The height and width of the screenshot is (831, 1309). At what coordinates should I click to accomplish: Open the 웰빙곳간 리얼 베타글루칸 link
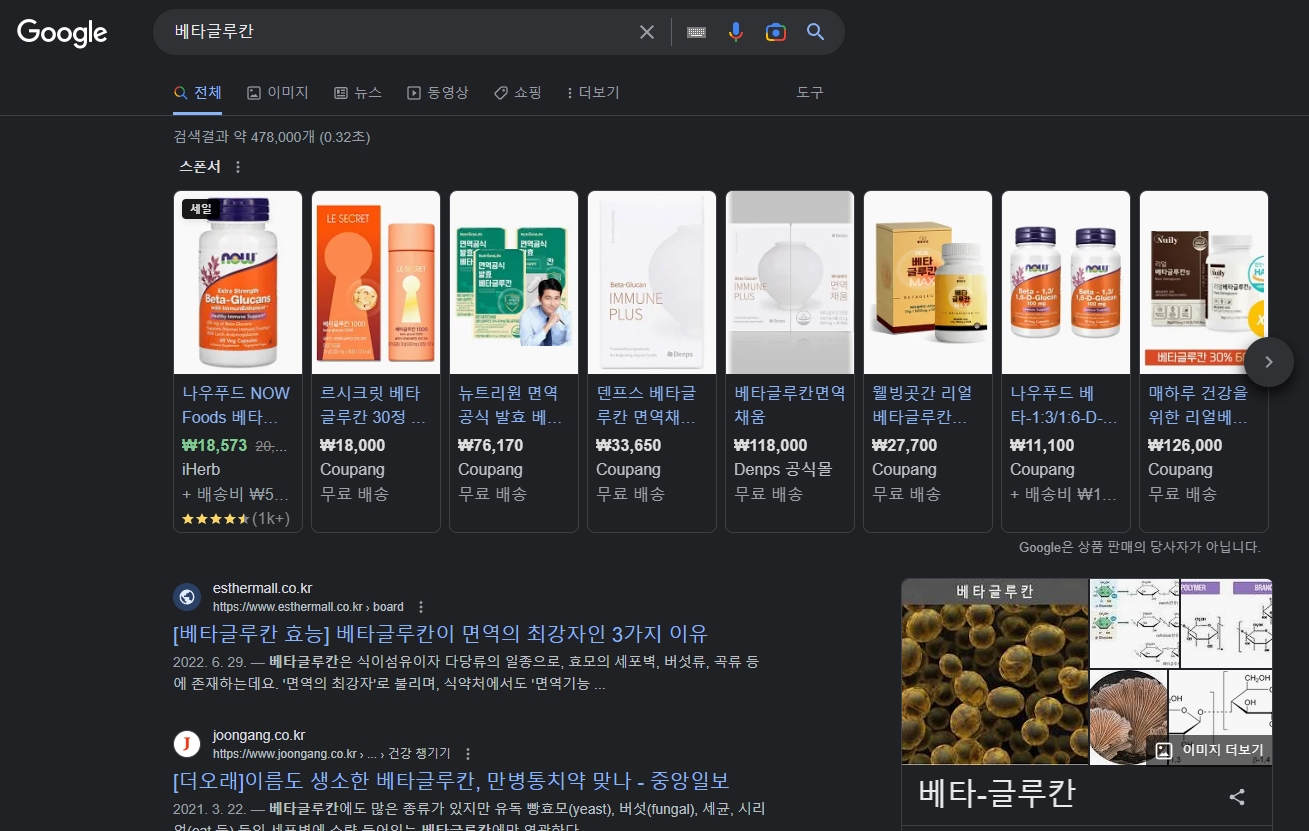coord(923,405)
